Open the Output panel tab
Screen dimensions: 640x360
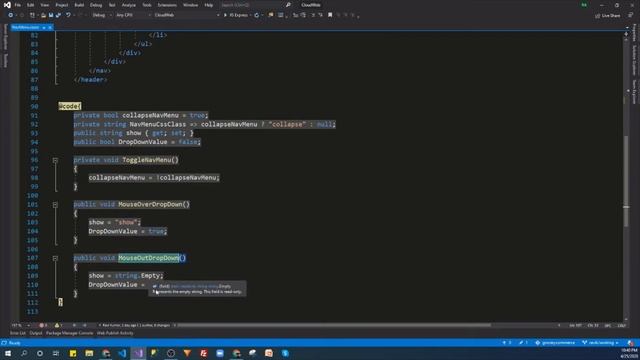[x=36, y=333]
